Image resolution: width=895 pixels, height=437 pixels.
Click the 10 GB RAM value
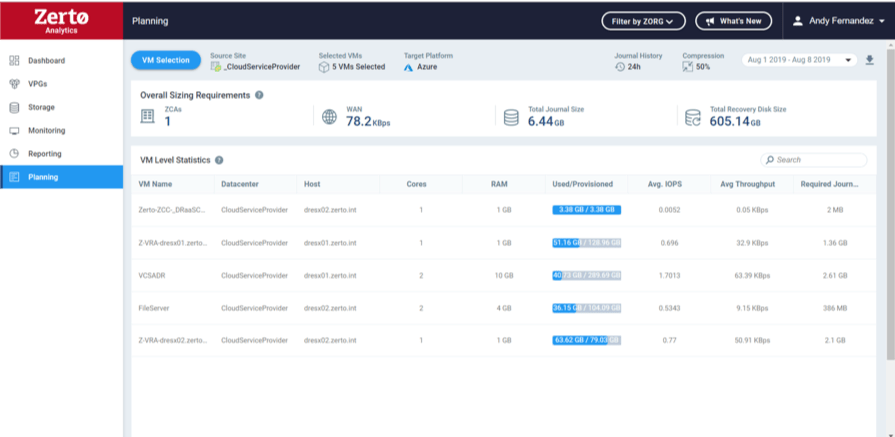click(x=504, y=276)
